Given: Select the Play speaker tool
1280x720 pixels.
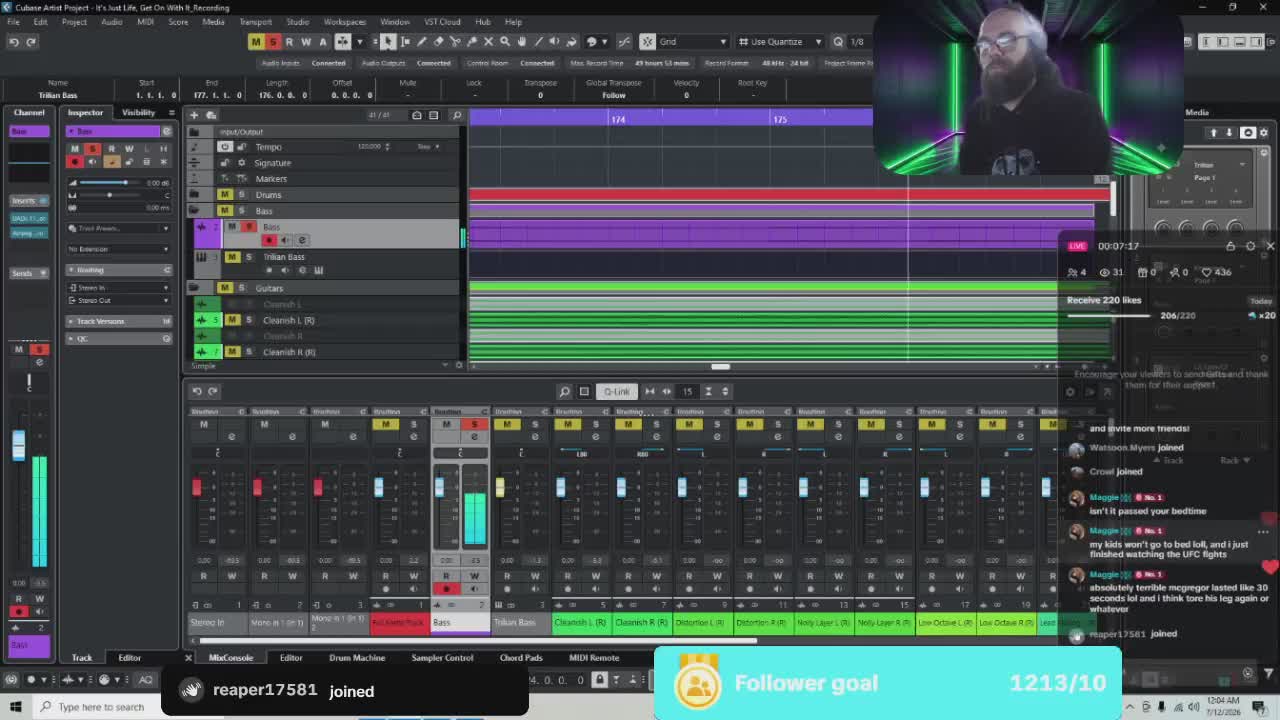Looking at the screenshot, I should pos(555,41).
